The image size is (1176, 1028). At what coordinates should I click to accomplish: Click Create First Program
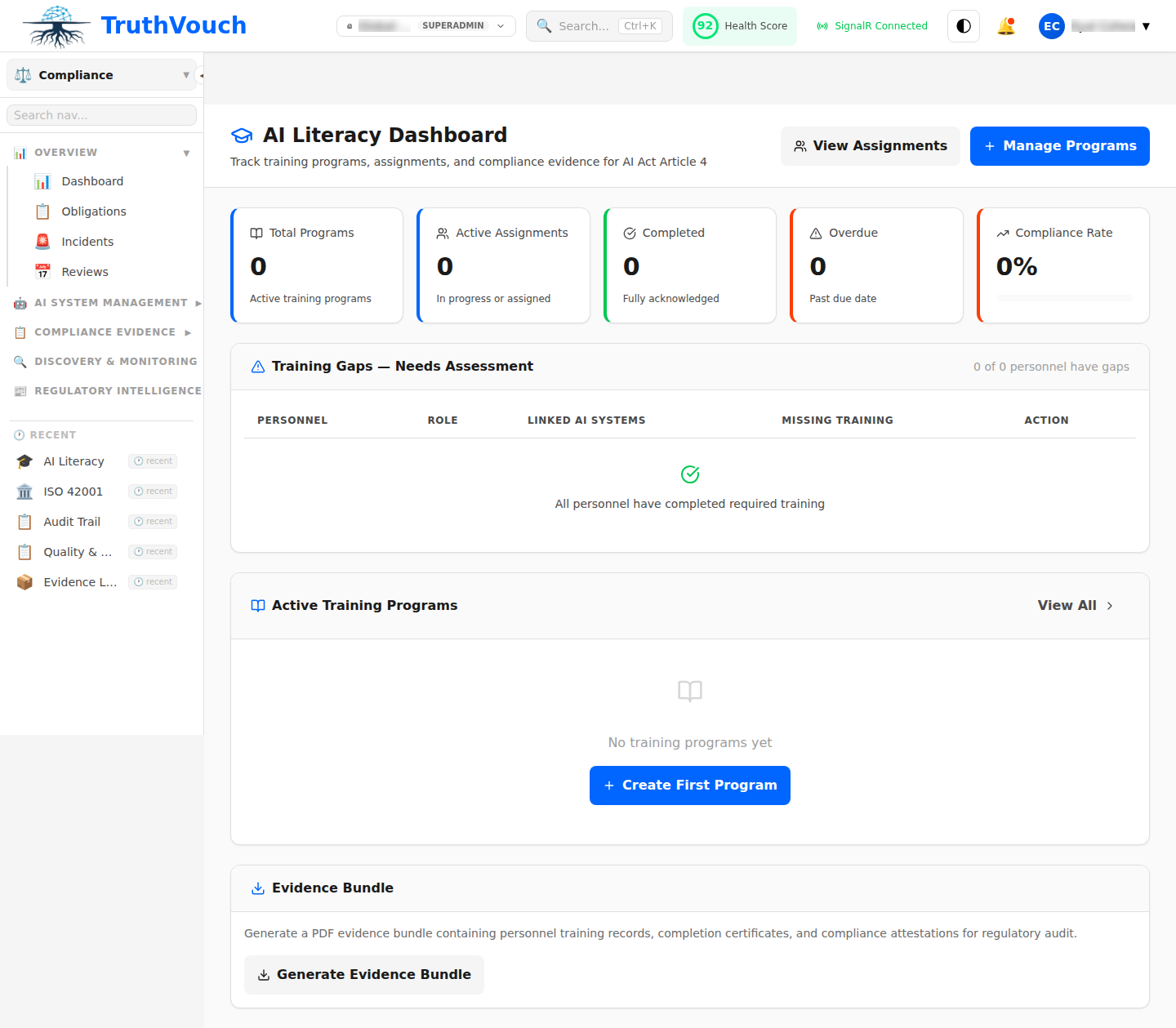tap(689, 785)
